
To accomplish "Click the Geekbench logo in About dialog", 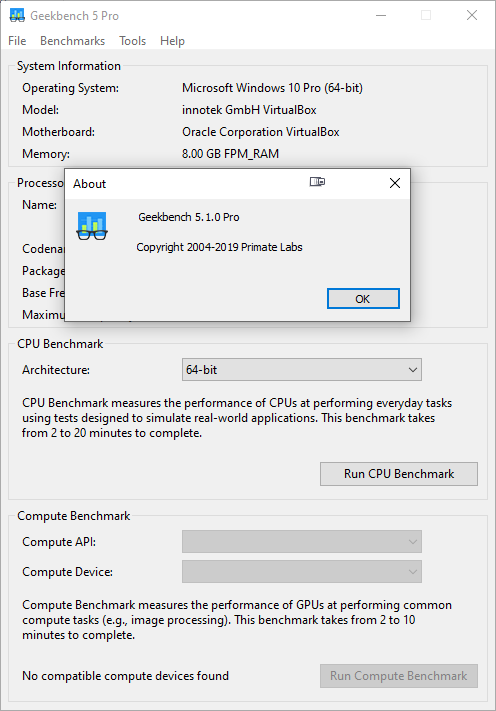I will (92, 226).
